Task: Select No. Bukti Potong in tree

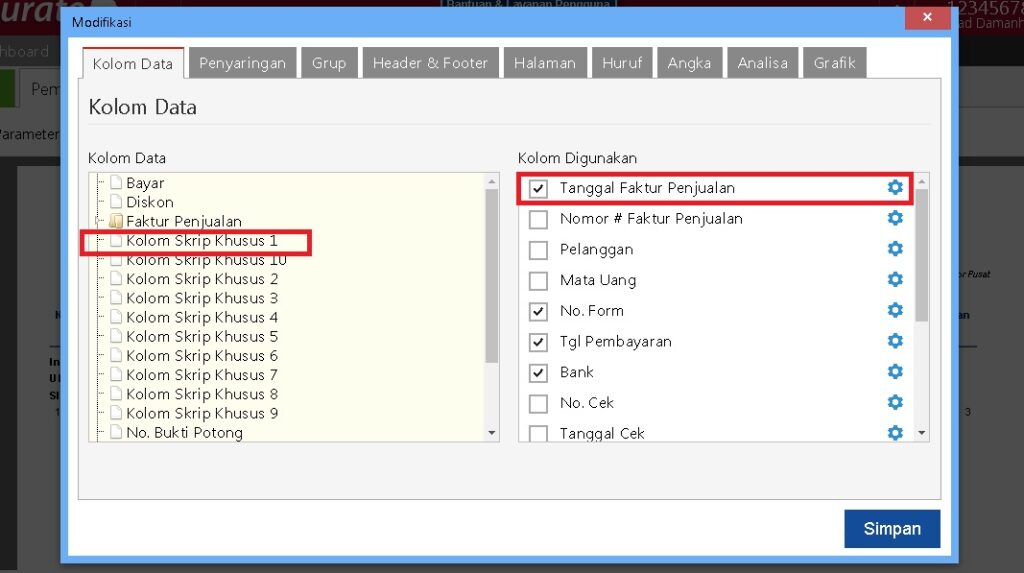Action: coord(184,432)
